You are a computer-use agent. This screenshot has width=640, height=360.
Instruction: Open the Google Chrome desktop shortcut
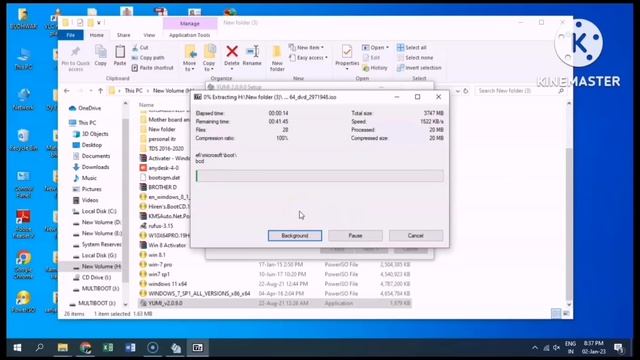(23, 265)
